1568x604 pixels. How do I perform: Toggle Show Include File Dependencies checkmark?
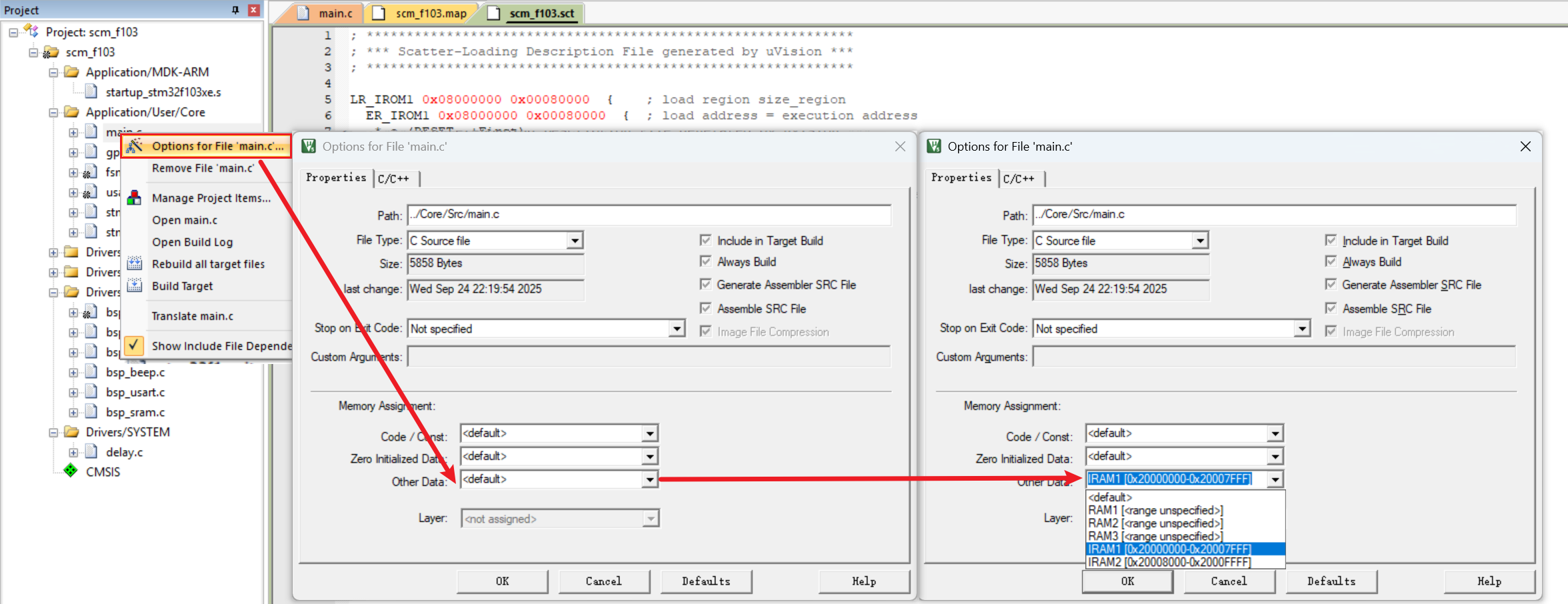coord(134,345)
